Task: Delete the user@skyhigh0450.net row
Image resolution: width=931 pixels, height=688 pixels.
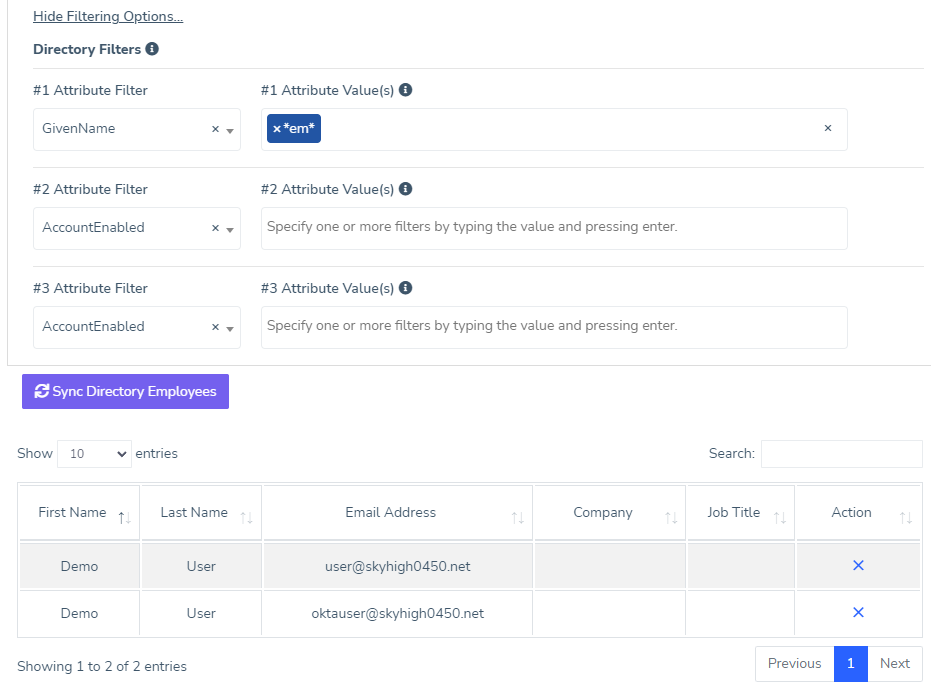Action: tap(858, 566)
